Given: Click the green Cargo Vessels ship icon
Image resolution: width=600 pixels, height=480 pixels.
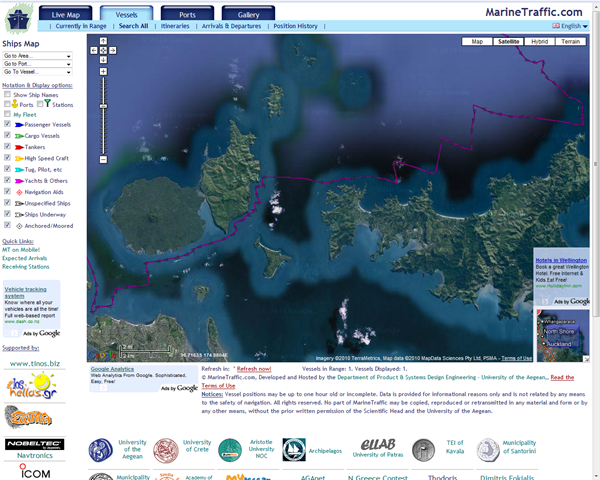Looking at the screenshot, I should pos(19,136).
